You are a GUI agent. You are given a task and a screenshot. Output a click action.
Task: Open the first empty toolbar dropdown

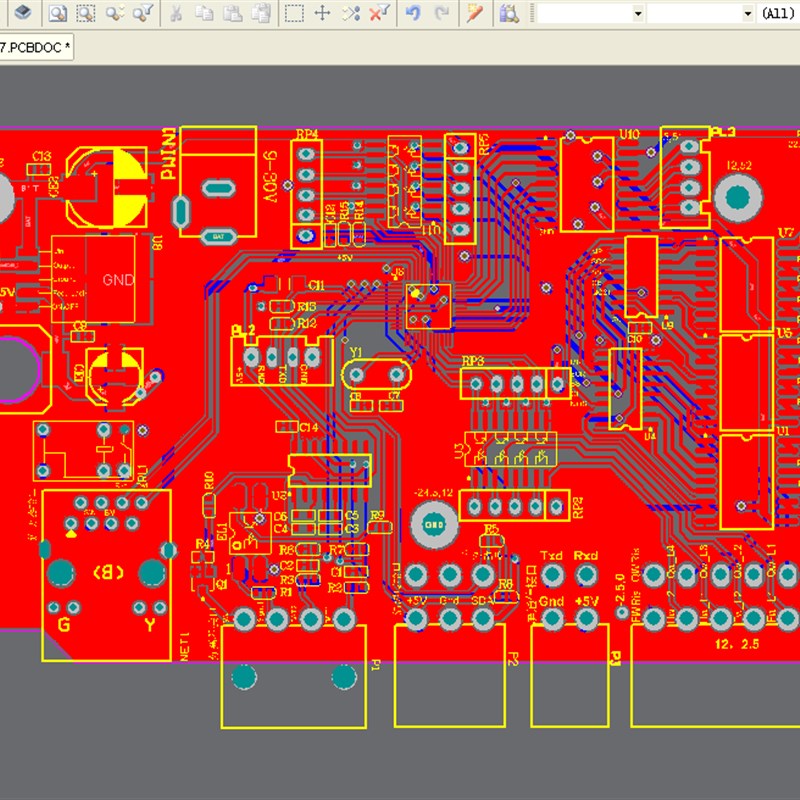[x=590, y=13]
